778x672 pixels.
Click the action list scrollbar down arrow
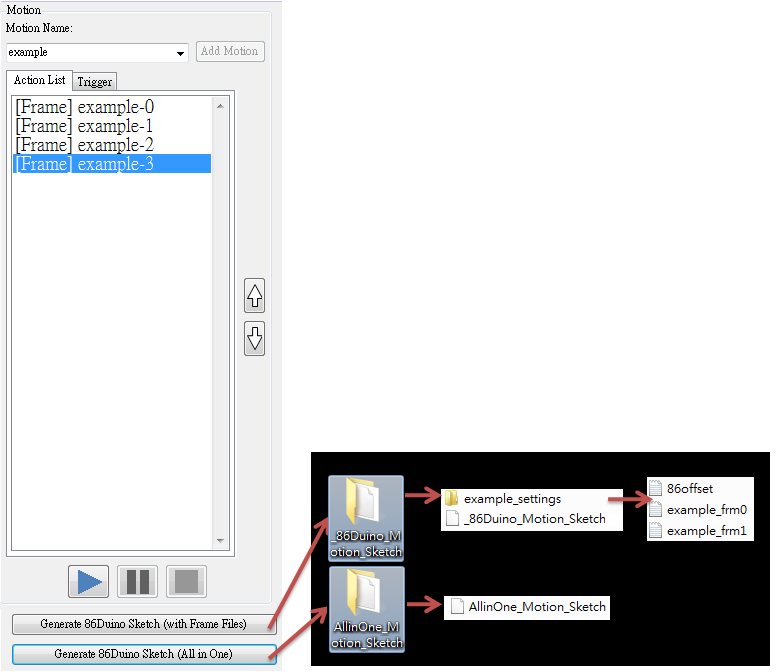(x=220, y=540)
